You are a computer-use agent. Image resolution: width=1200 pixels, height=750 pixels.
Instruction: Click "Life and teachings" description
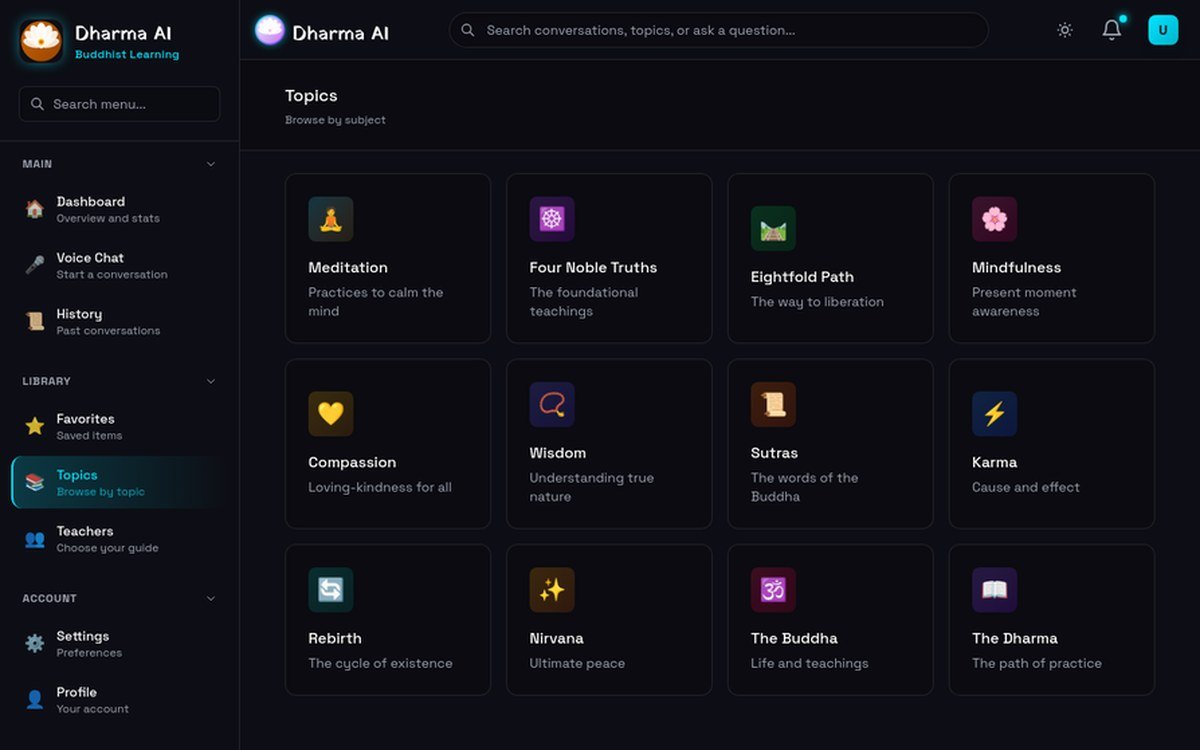pos(810,663)
